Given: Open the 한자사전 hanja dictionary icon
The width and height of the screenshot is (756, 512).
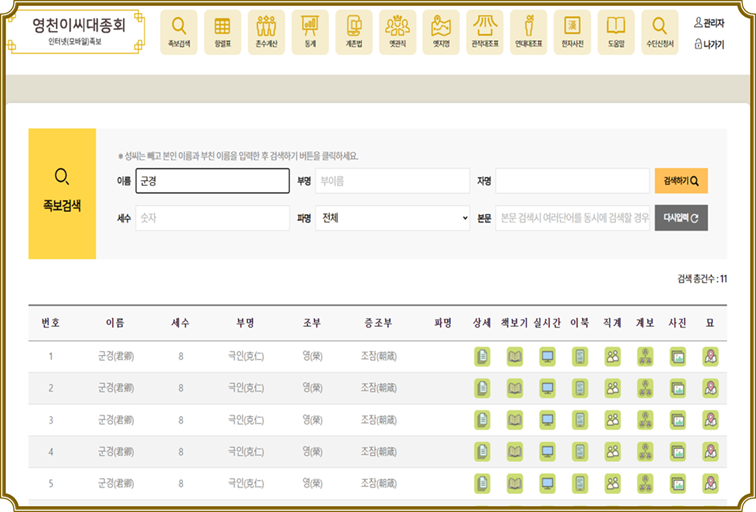Looking at the screenshot, I should pos(572,32).
